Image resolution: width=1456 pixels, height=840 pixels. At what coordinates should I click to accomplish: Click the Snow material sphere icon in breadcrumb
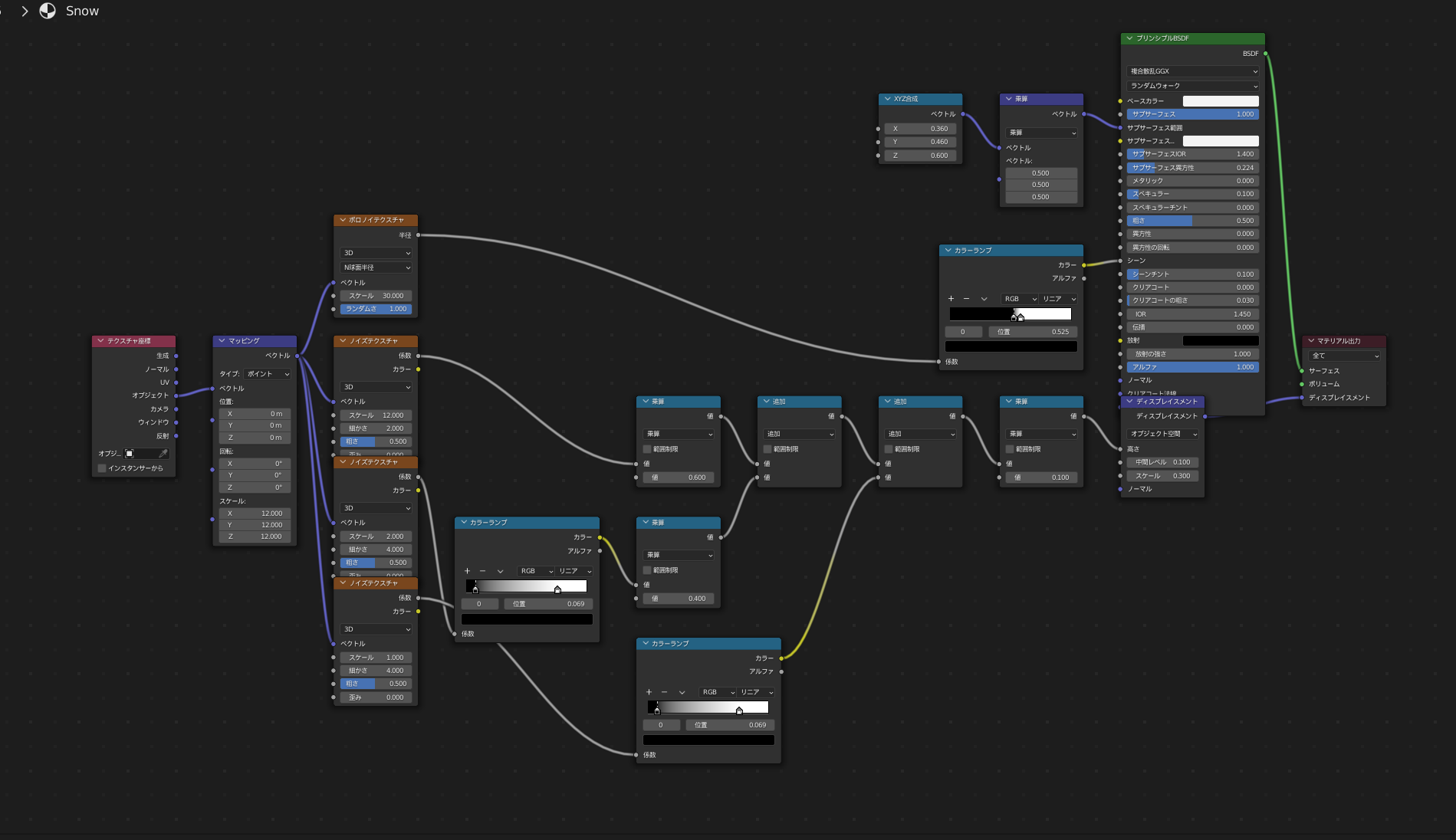[48, 11]
